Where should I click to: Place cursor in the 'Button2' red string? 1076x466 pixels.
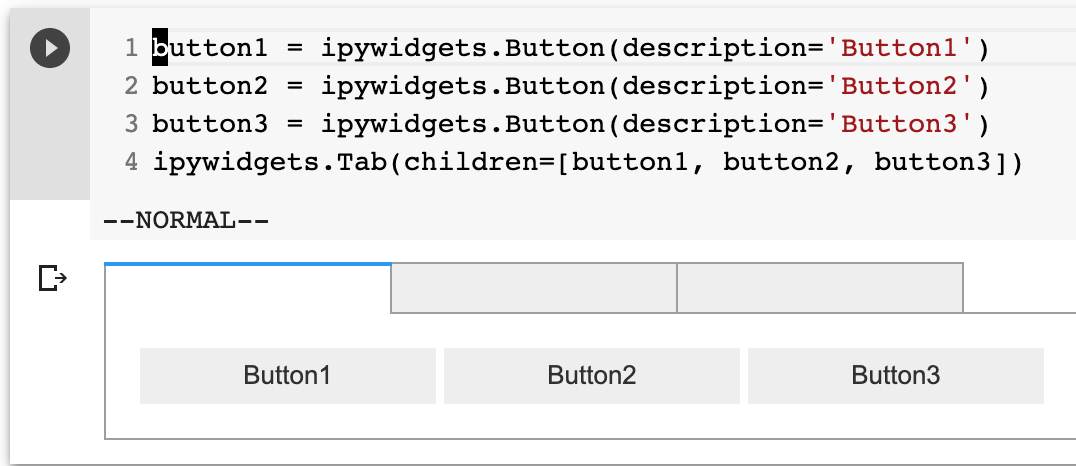[x=899, y=86]
